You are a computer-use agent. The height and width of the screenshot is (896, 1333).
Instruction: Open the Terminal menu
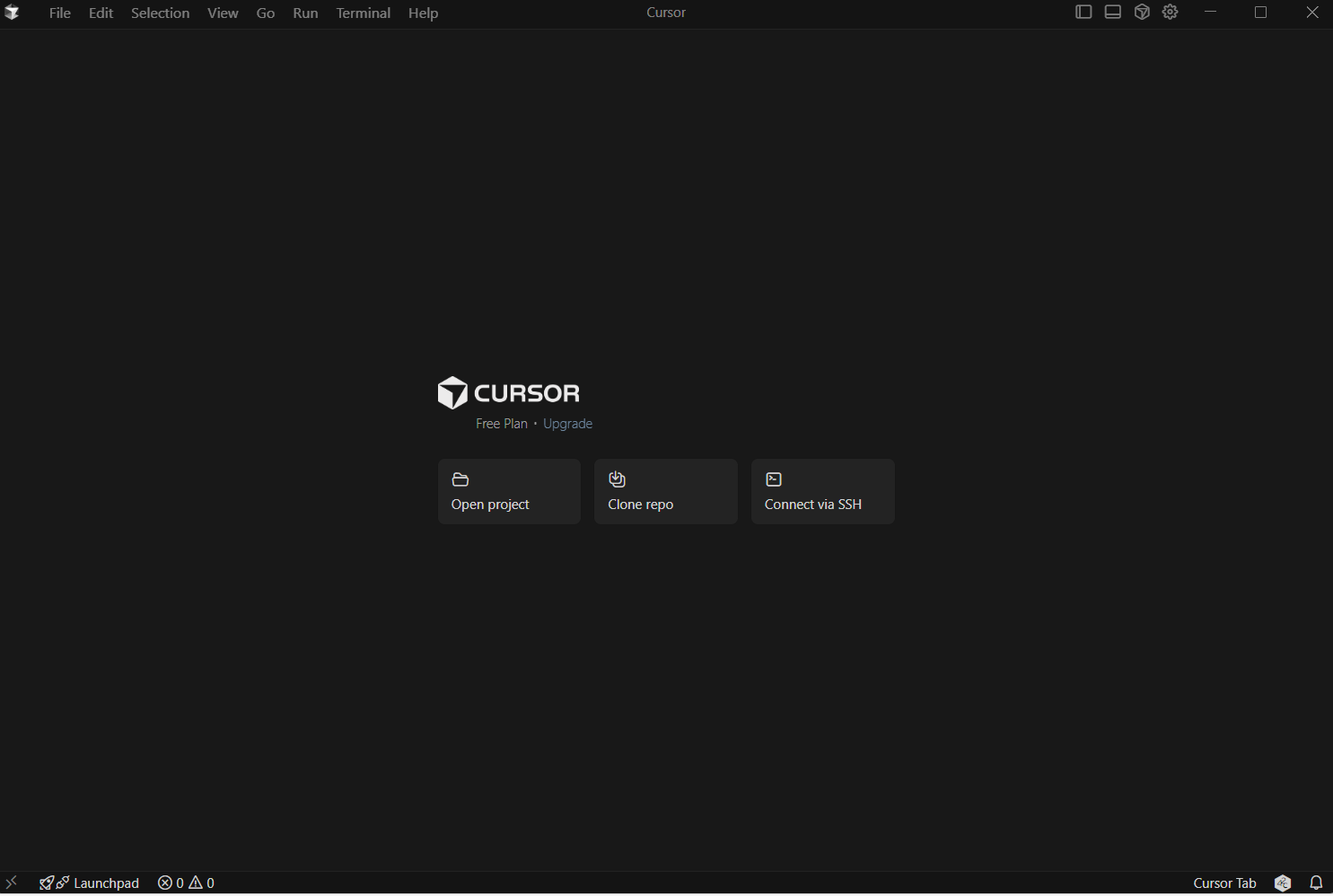tap(363, 13)
